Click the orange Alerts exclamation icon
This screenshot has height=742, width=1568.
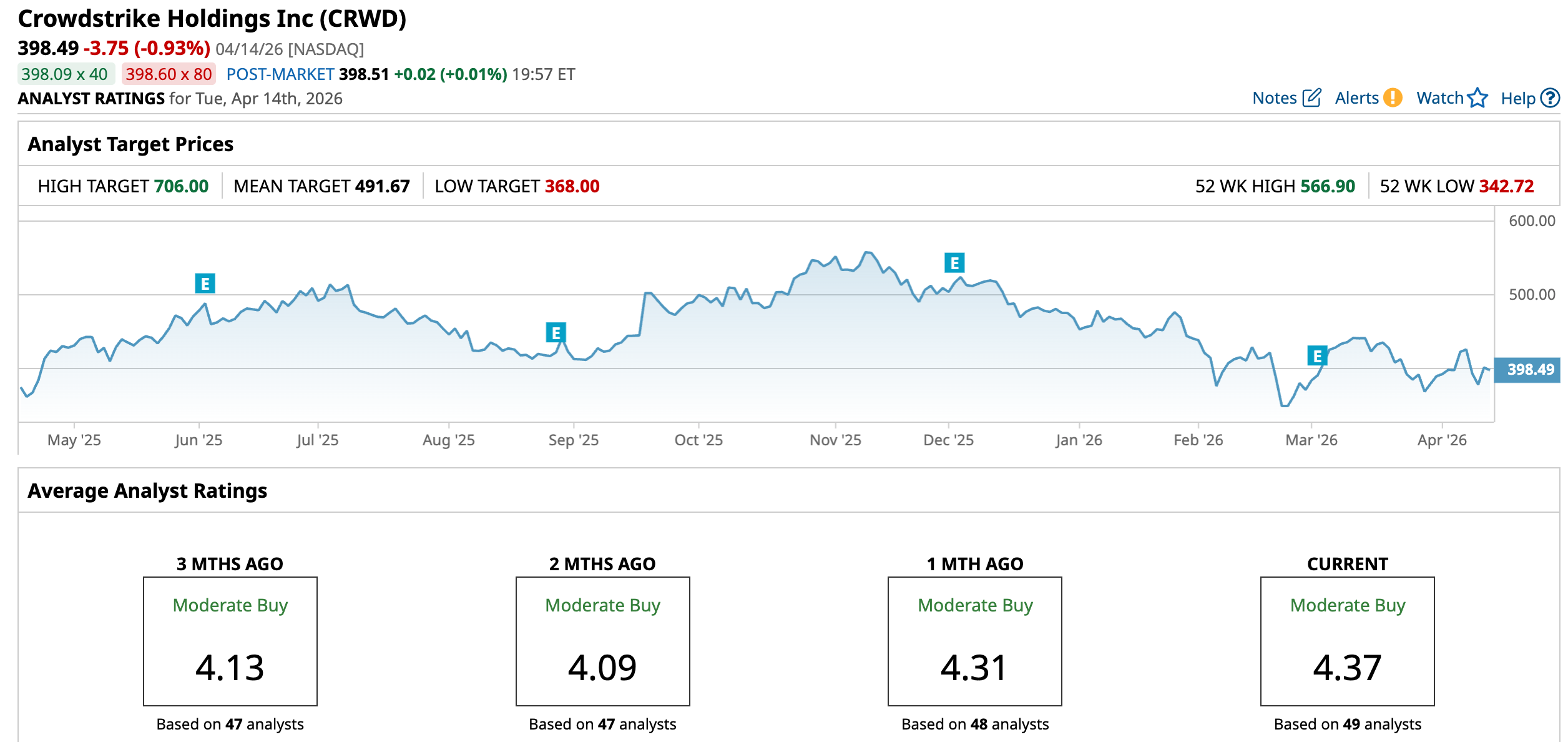tap(1392, 98)
